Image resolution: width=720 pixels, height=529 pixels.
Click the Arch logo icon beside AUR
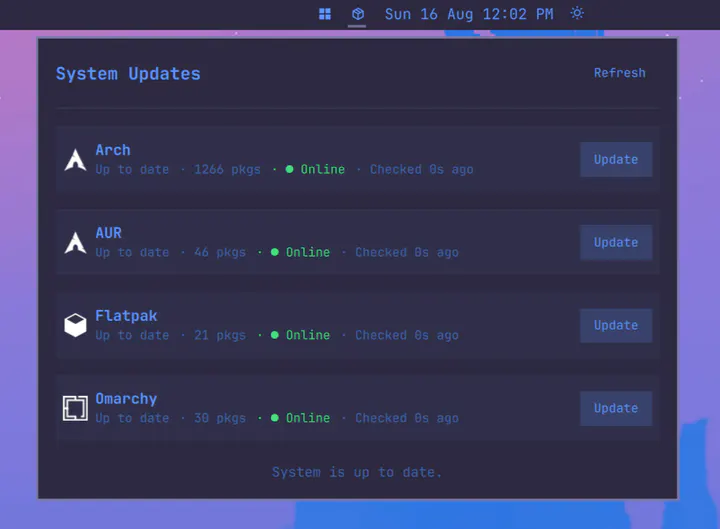[75, 242]
